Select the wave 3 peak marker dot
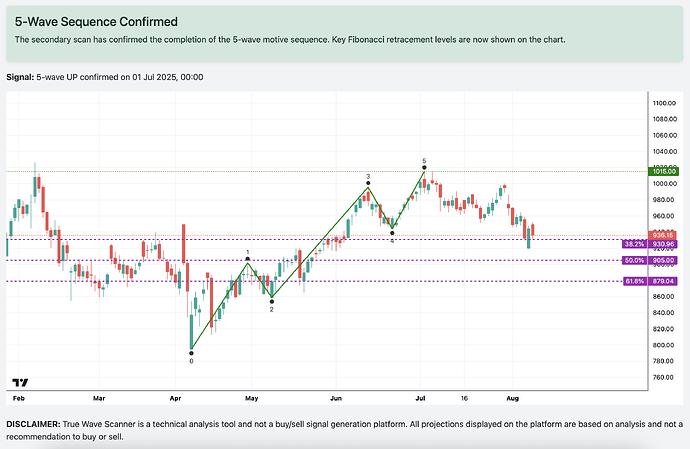Screen dimensions: 690x449 click(368, 185)
